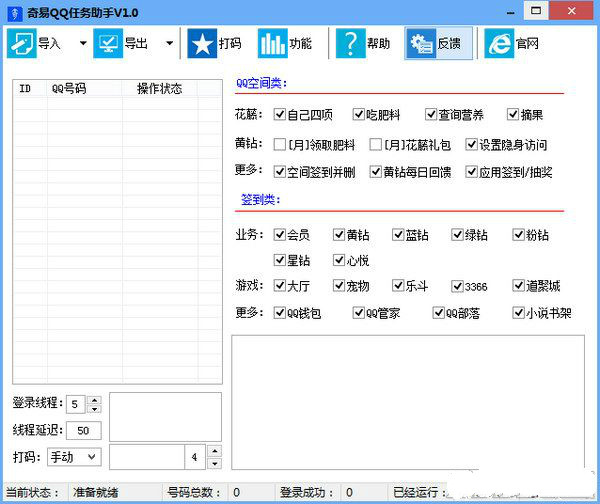Sort by QQ号码 column header
Viewport: 600px width, 504px height.
point(85,88)
